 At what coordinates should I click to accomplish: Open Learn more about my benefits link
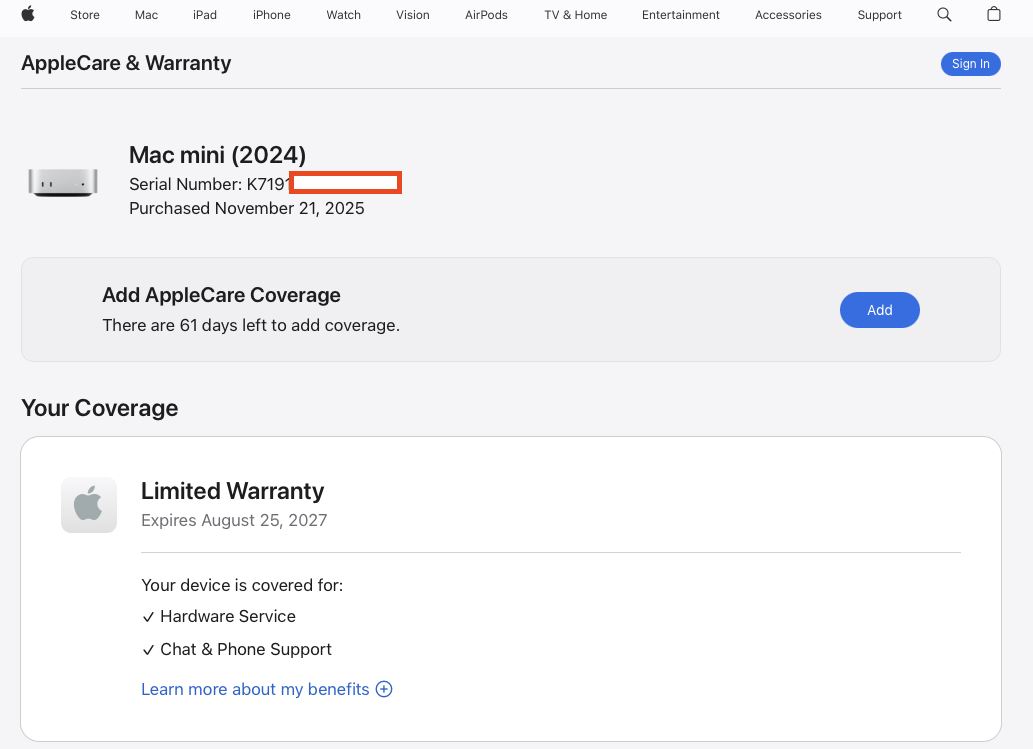pyautogui.click(x=255, y=689)
